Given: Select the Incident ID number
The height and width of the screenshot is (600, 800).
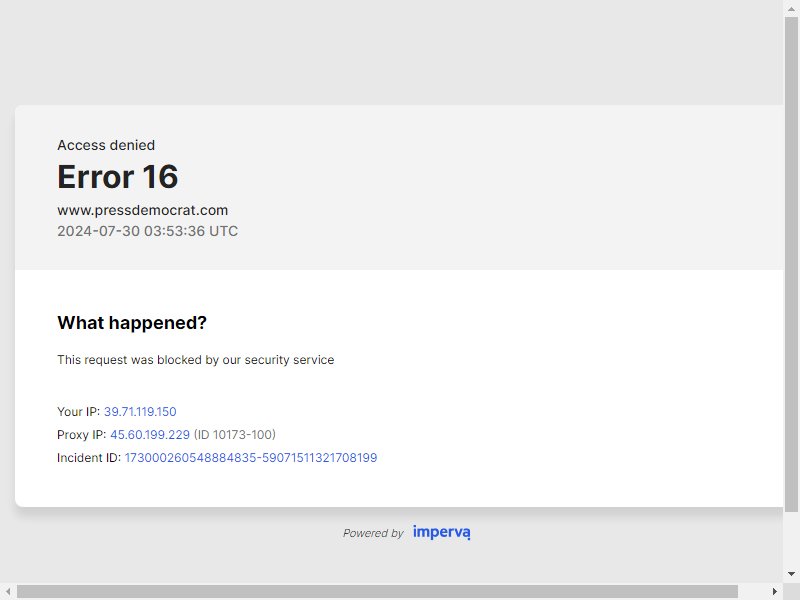Looking at the screenshot, I should pos(251,458).
